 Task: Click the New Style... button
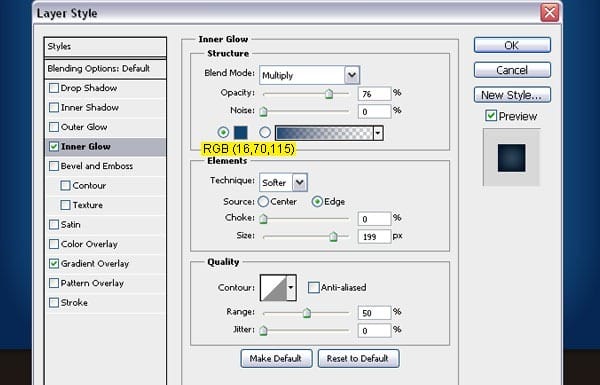click(512, 95)
